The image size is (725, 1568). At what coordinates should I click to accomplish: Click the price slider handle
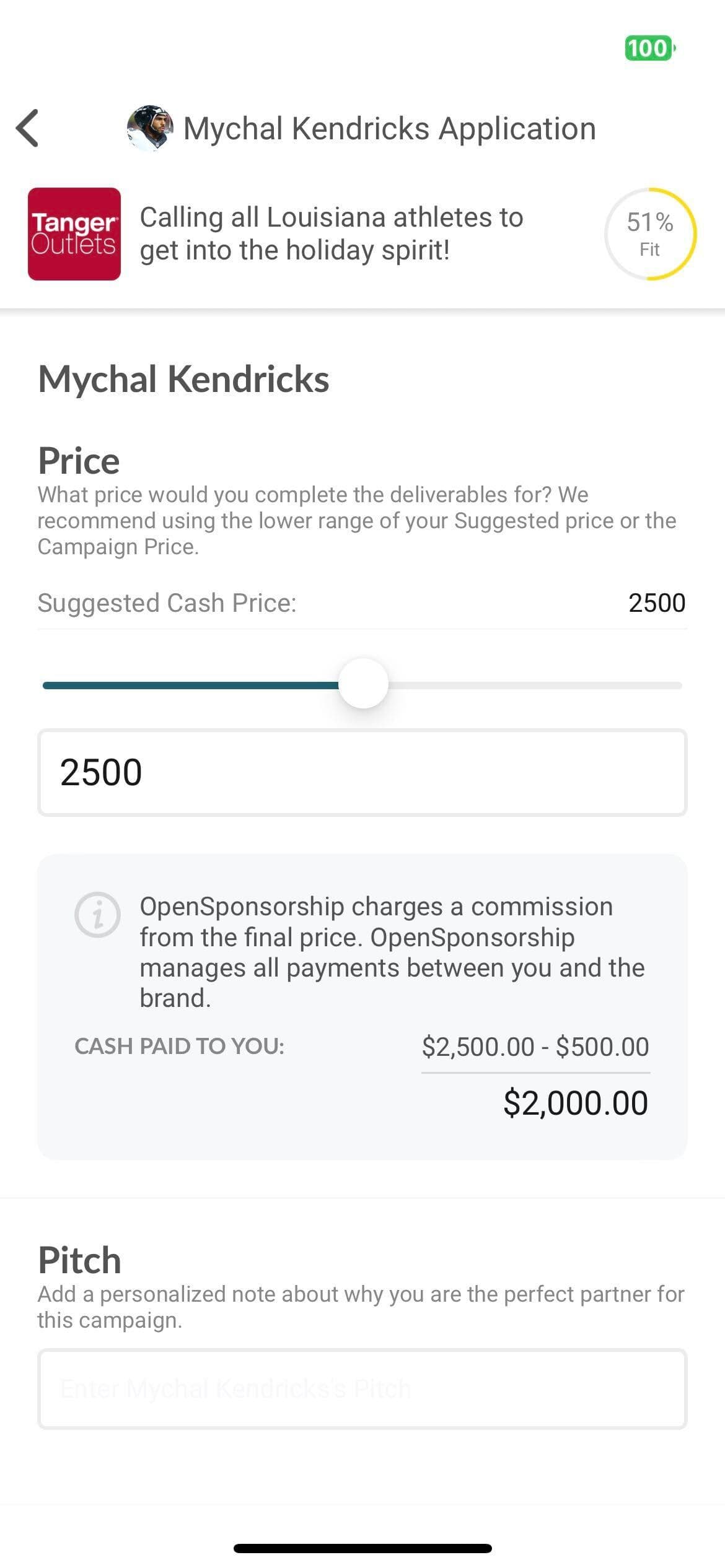pyautogui.click(x=364, y=684)
